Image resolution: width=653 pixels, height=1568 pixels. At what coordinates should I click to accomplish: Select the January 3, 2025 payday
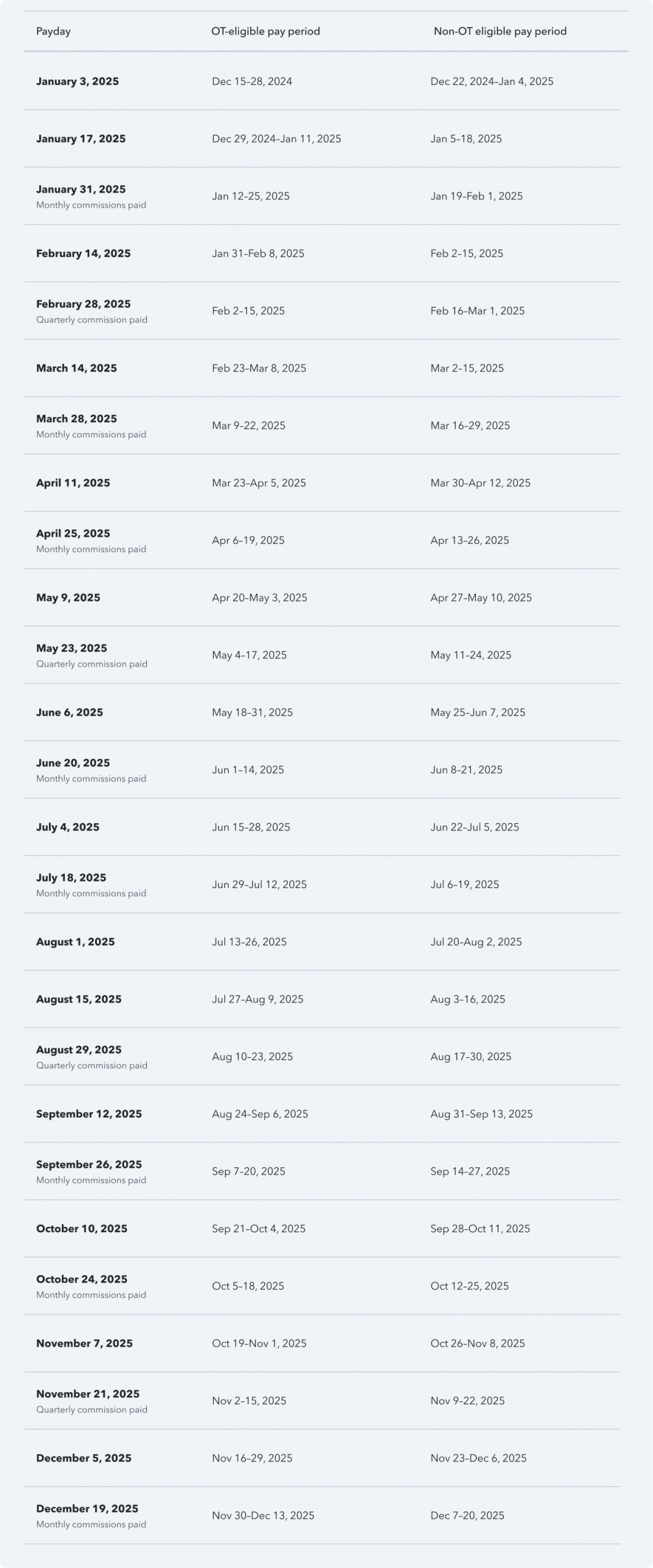coord(77,81)
